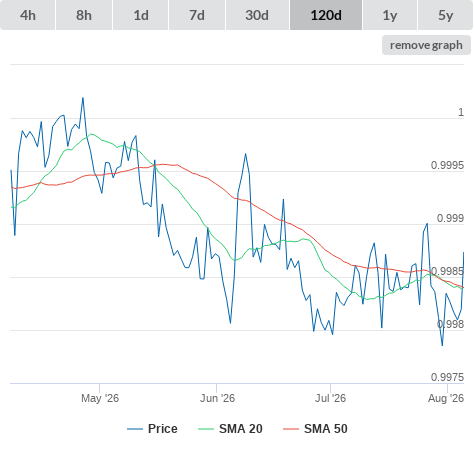This screenshot has width=474, height=455.
Task: Click the active 120d range tab
Action: click(x=326, y=15)
